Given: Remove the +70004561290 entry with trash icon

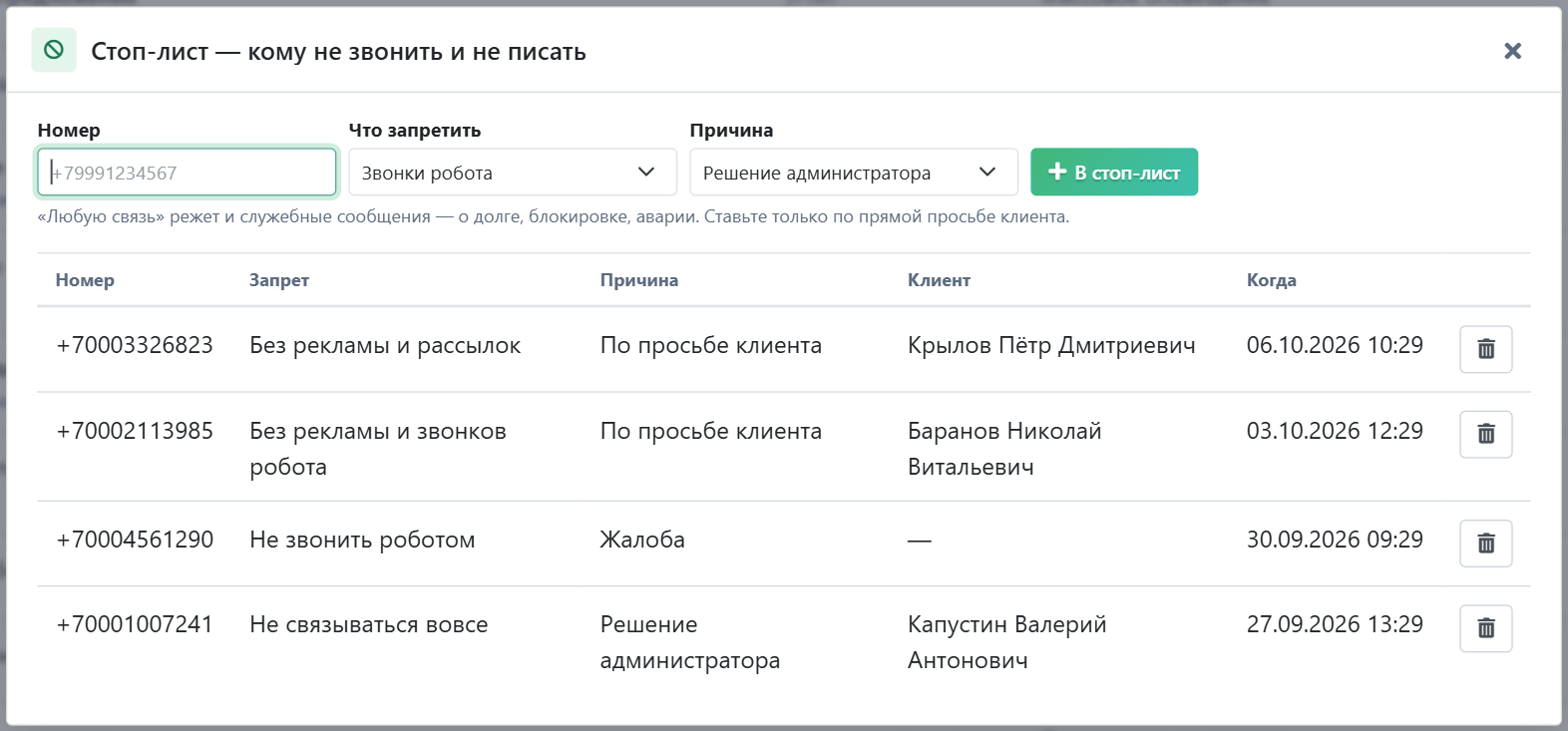Looking at the screenshot, I should click(x=1485, y=544).
